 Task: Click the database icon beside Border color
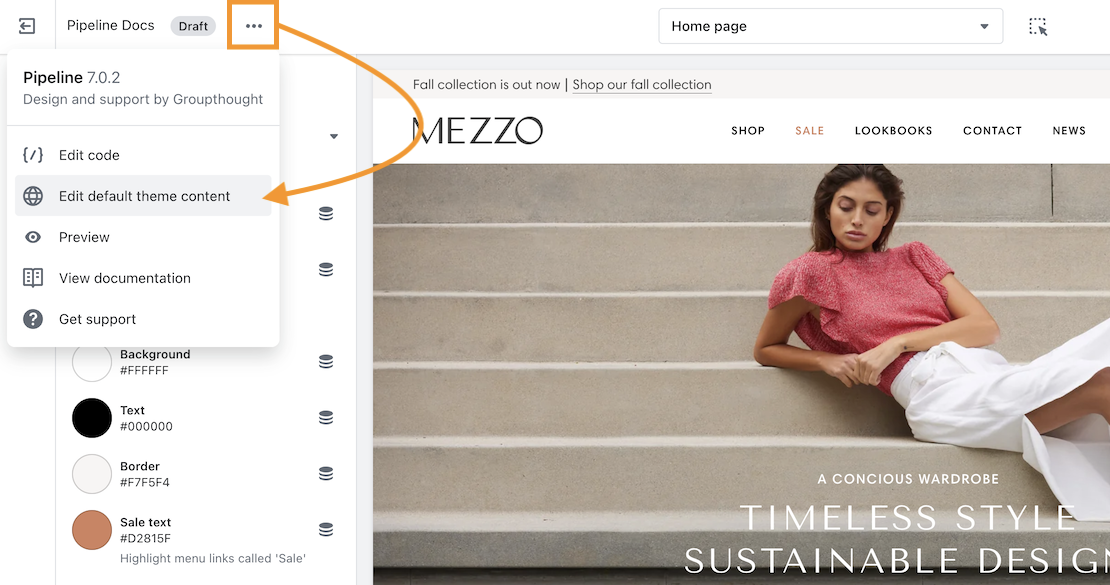pos(326,474)
